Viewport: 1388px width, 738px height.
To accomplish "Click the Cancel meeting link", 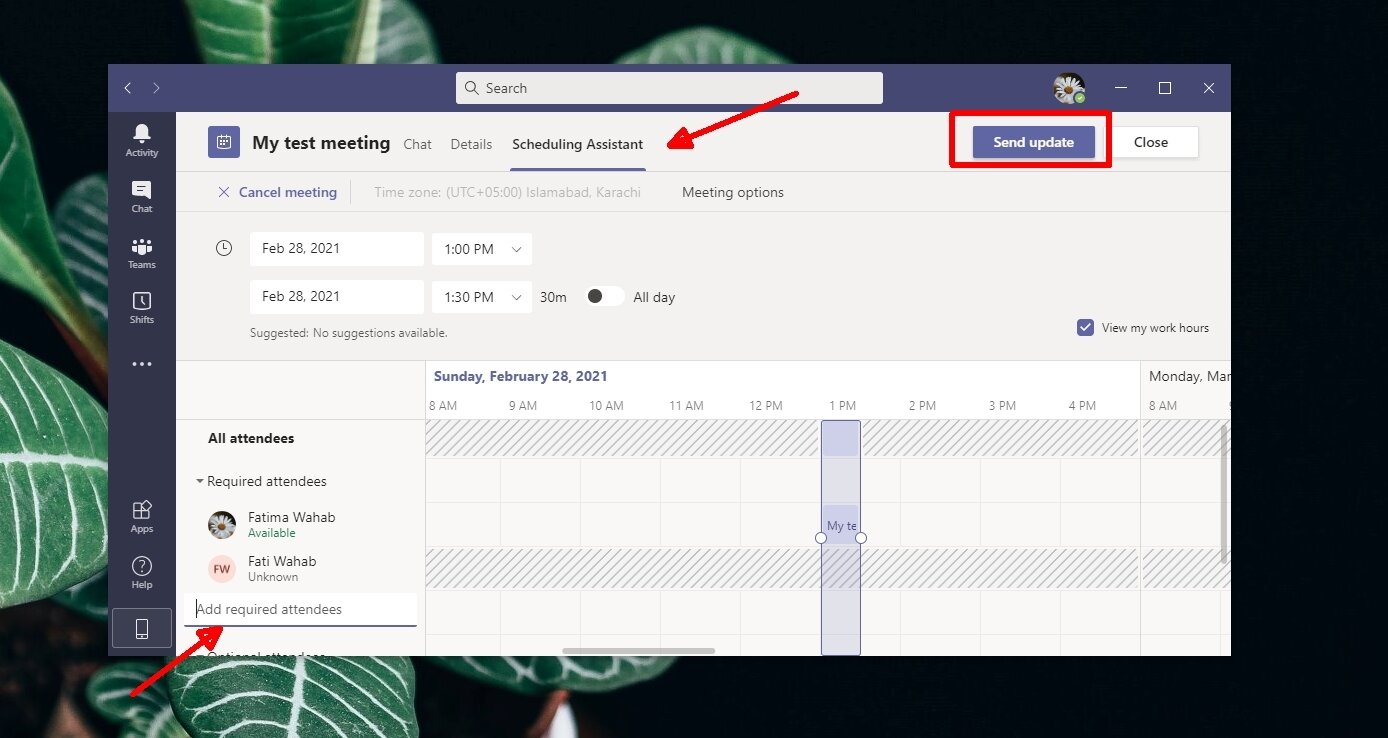I will (x=277, y=192).
